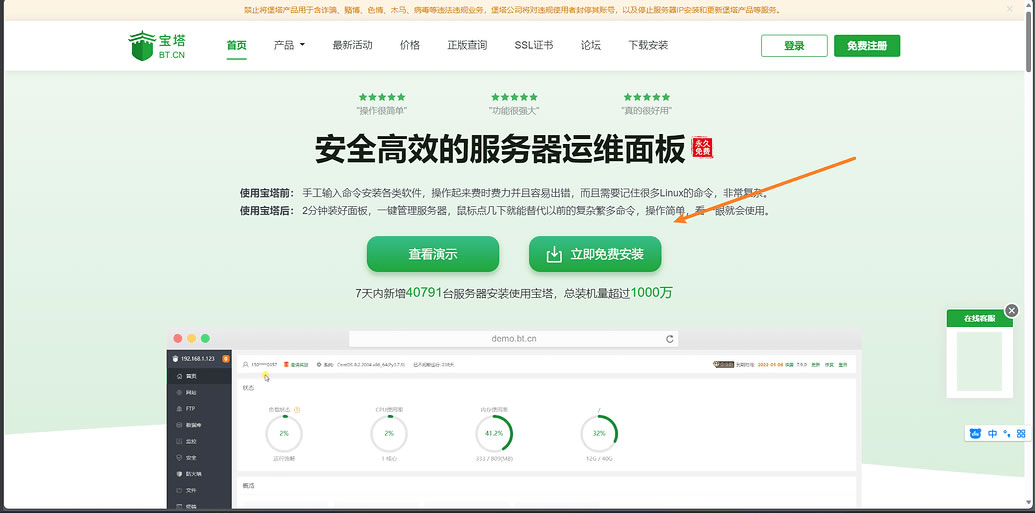Click the red 永久免费 badge

tap(703, 148)
